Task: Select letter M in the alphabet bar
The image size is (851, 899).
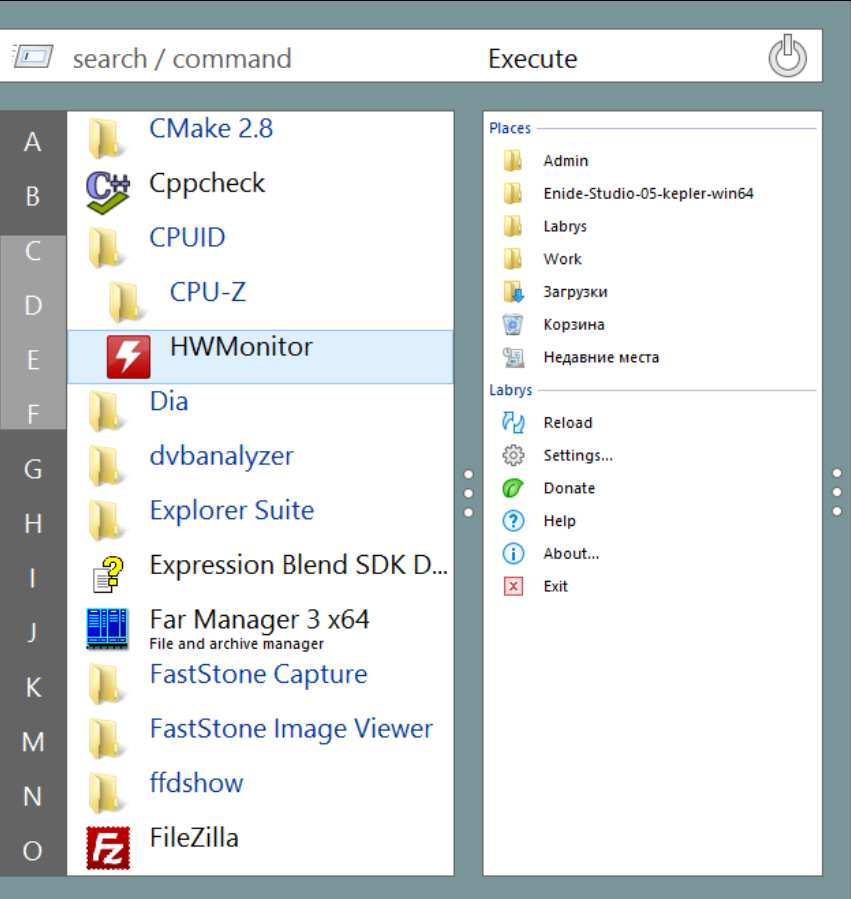Action: pyautogui.click(x=33, y=742)
